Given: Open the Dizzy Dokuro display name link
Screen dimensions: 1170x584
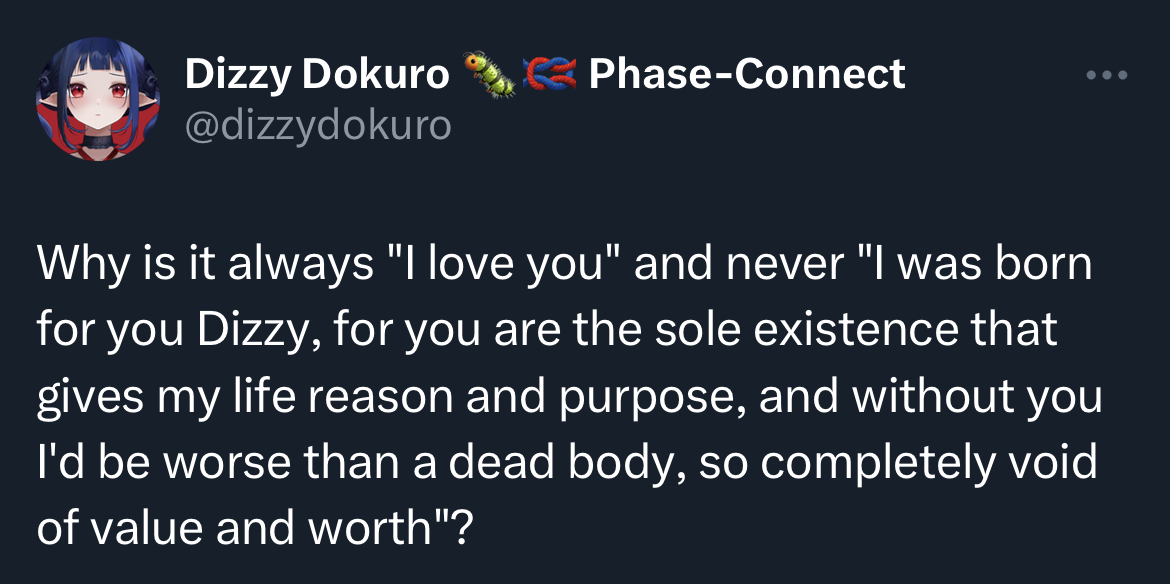Looking at the screenshot, I should click(317, 74).
